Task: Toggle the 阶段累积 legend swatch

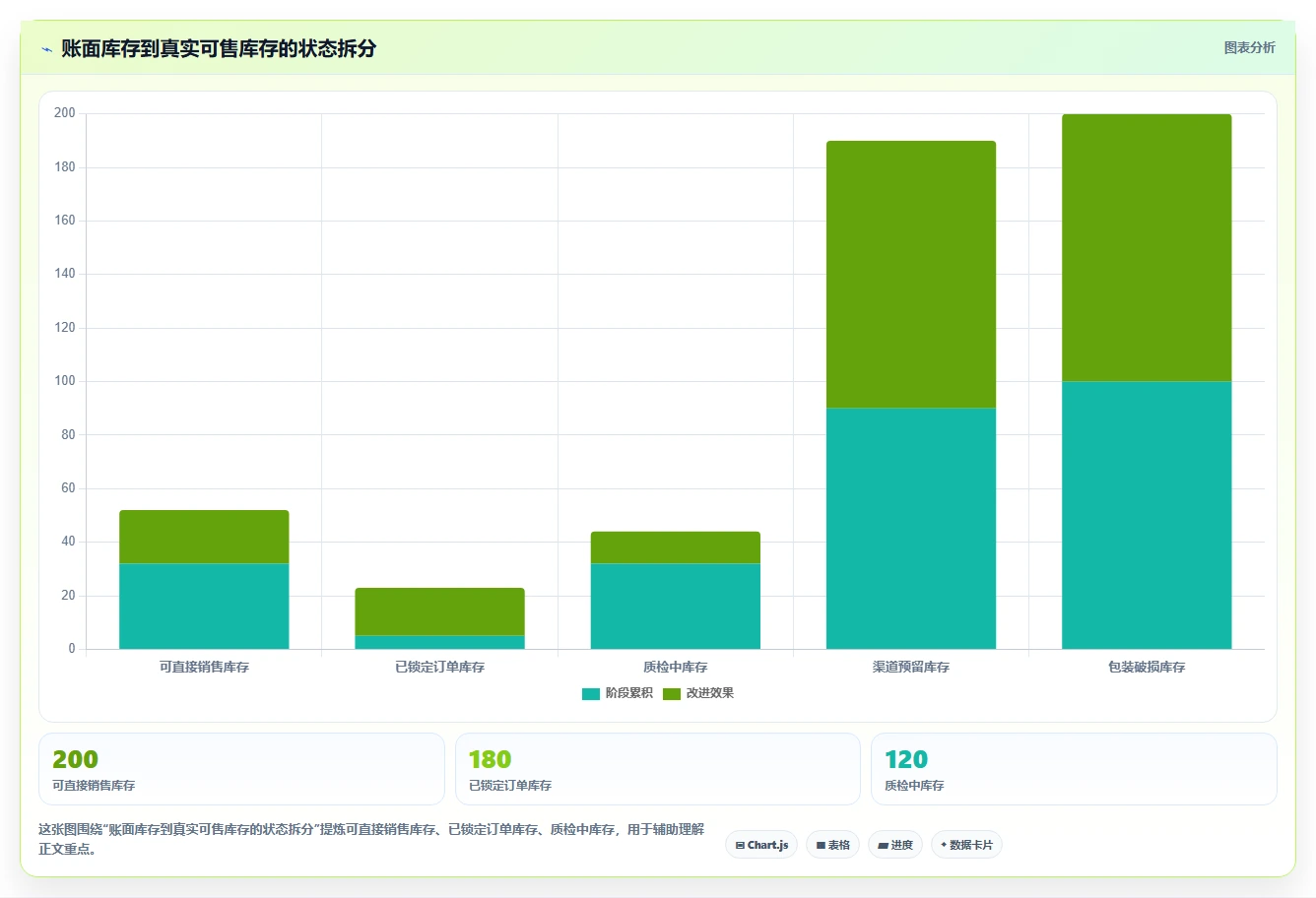Action: pos(591,694)
